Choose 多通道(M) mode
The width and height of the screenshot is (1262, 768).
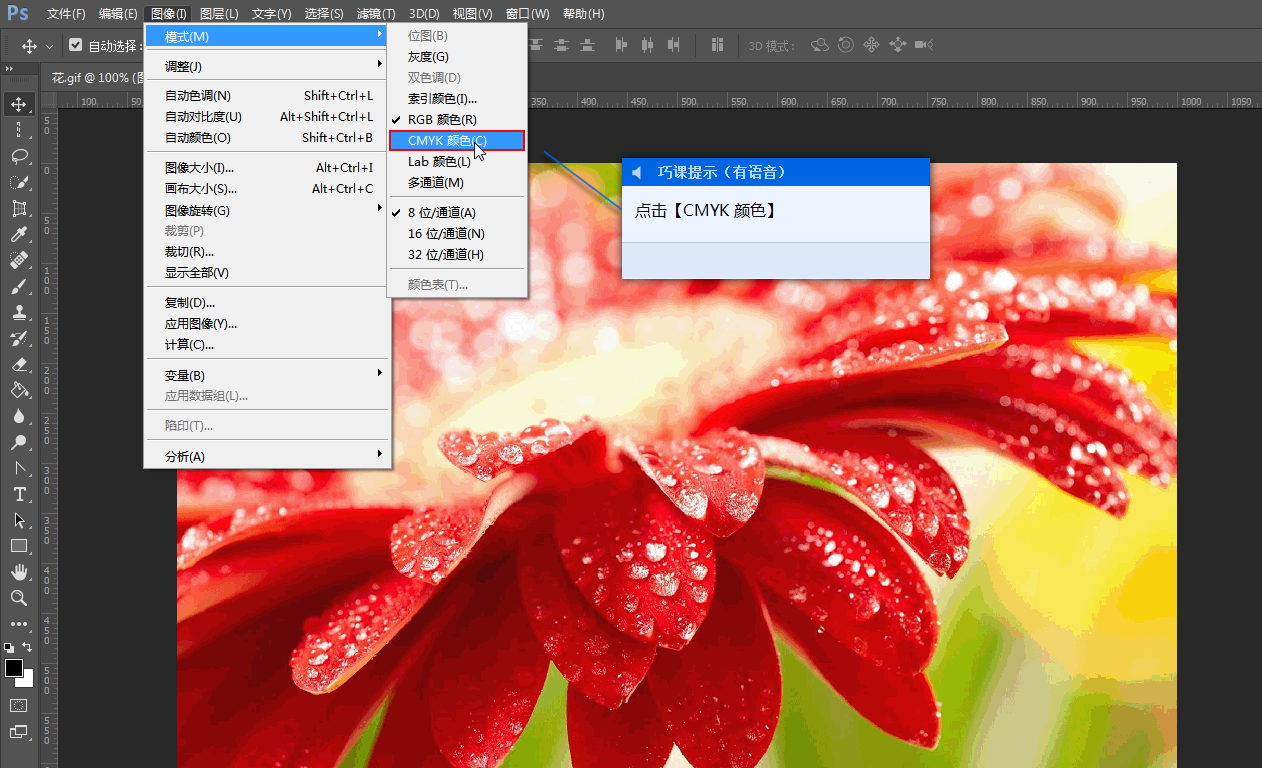[x=456, y=182]
